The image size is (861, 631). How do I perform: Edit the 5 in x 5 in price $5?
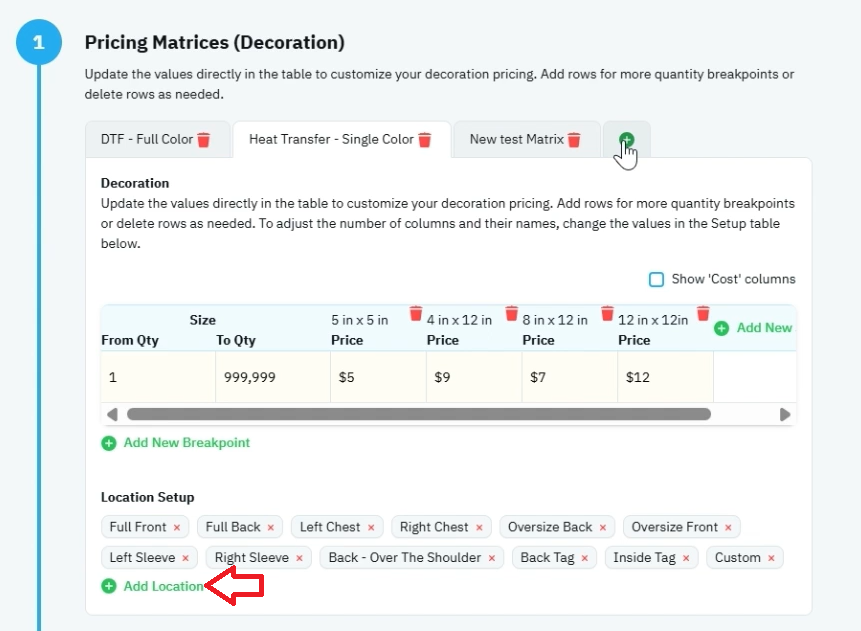point(378,377)
